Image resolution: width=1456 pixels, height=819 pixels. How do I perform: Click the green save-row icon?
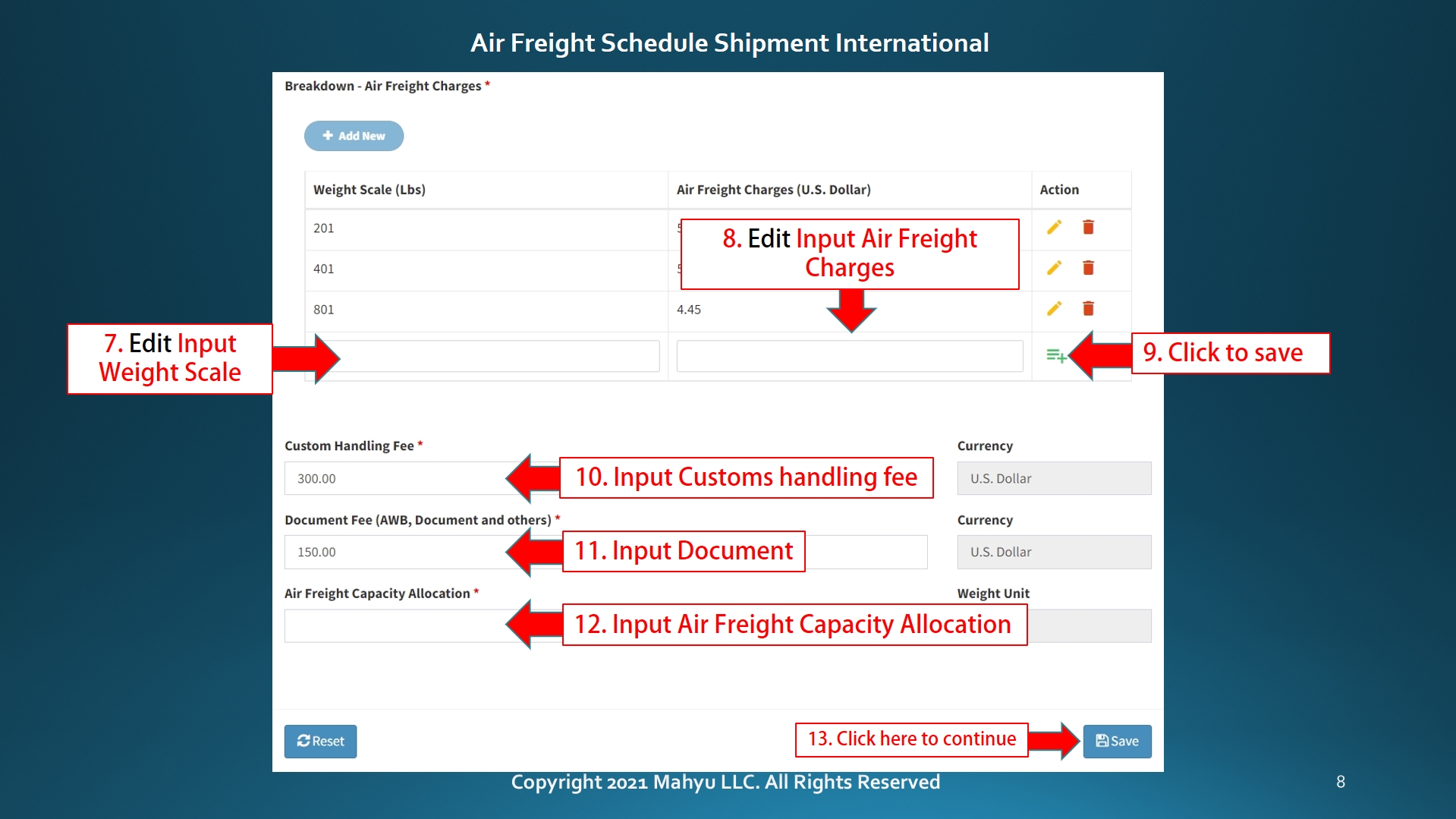click(x=1055, y=355)
